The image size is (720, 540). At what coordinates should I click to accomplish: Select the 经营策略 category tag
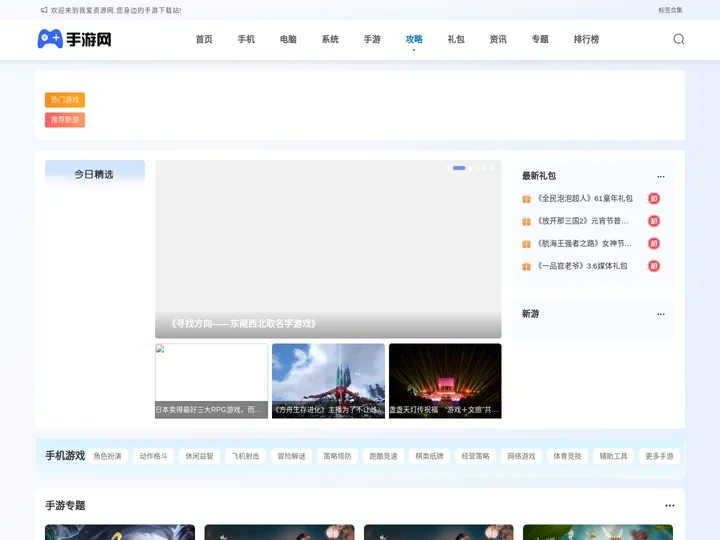point(475,456)
